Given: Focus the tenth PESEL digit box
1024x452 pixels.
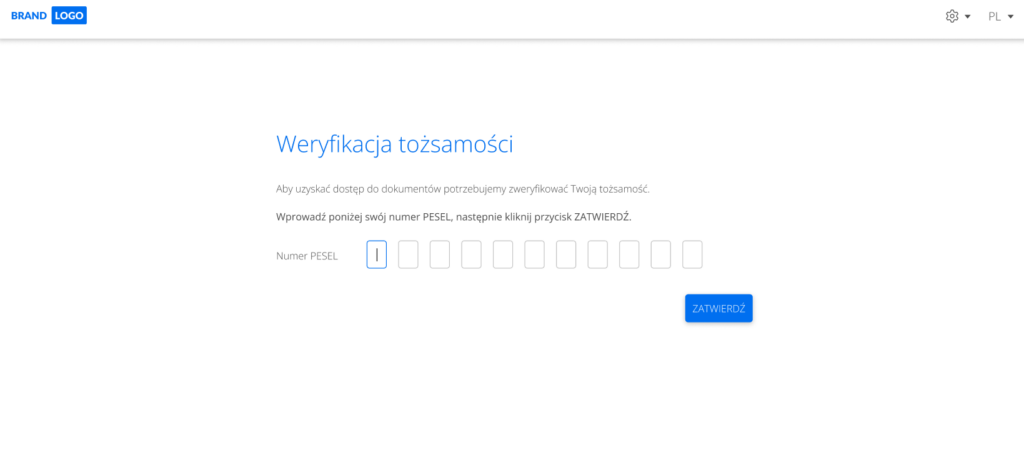Looking at the screenshot, I should [x=660, y=255].
